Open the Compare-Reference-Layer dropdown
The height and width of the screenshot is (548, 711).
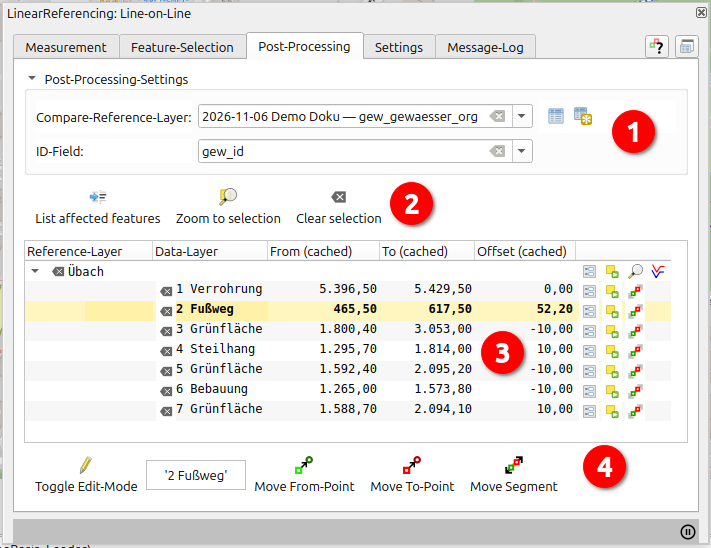522,117
